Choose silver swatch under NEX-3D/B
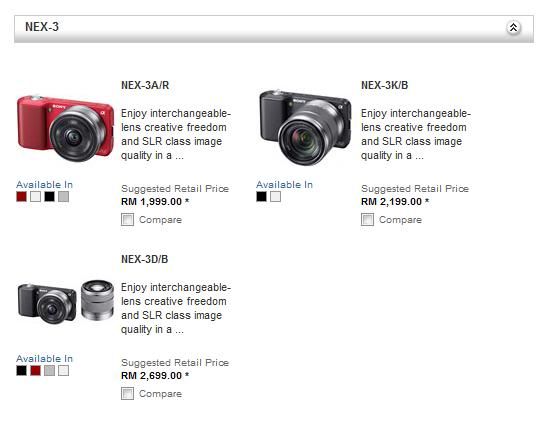The width and height of the screenshot is (552, 429). click(x=50, y=370)
